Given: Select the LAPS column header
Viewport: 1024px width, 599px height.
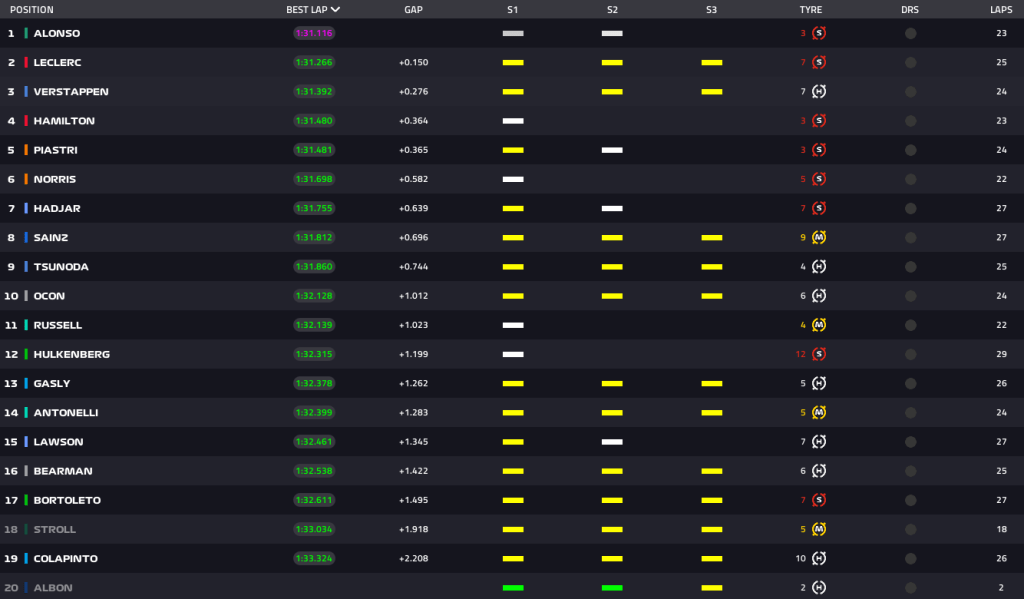Looking at the screenshot, I should [1001, 10].
